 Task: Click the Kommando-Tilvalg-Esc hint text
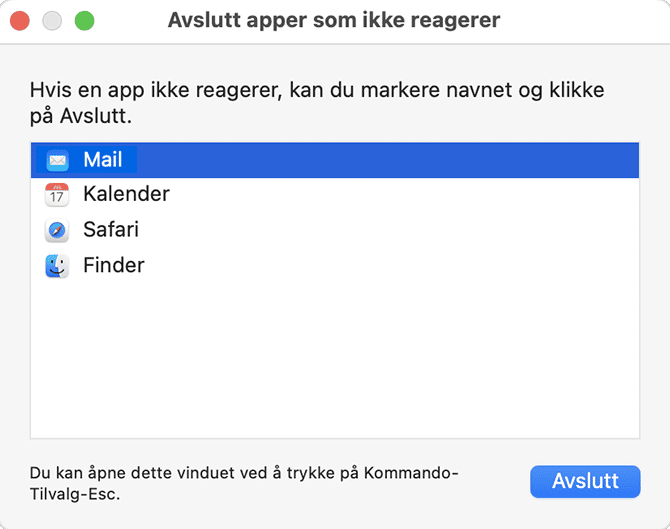pyautogui.click(x=244, y=483)
